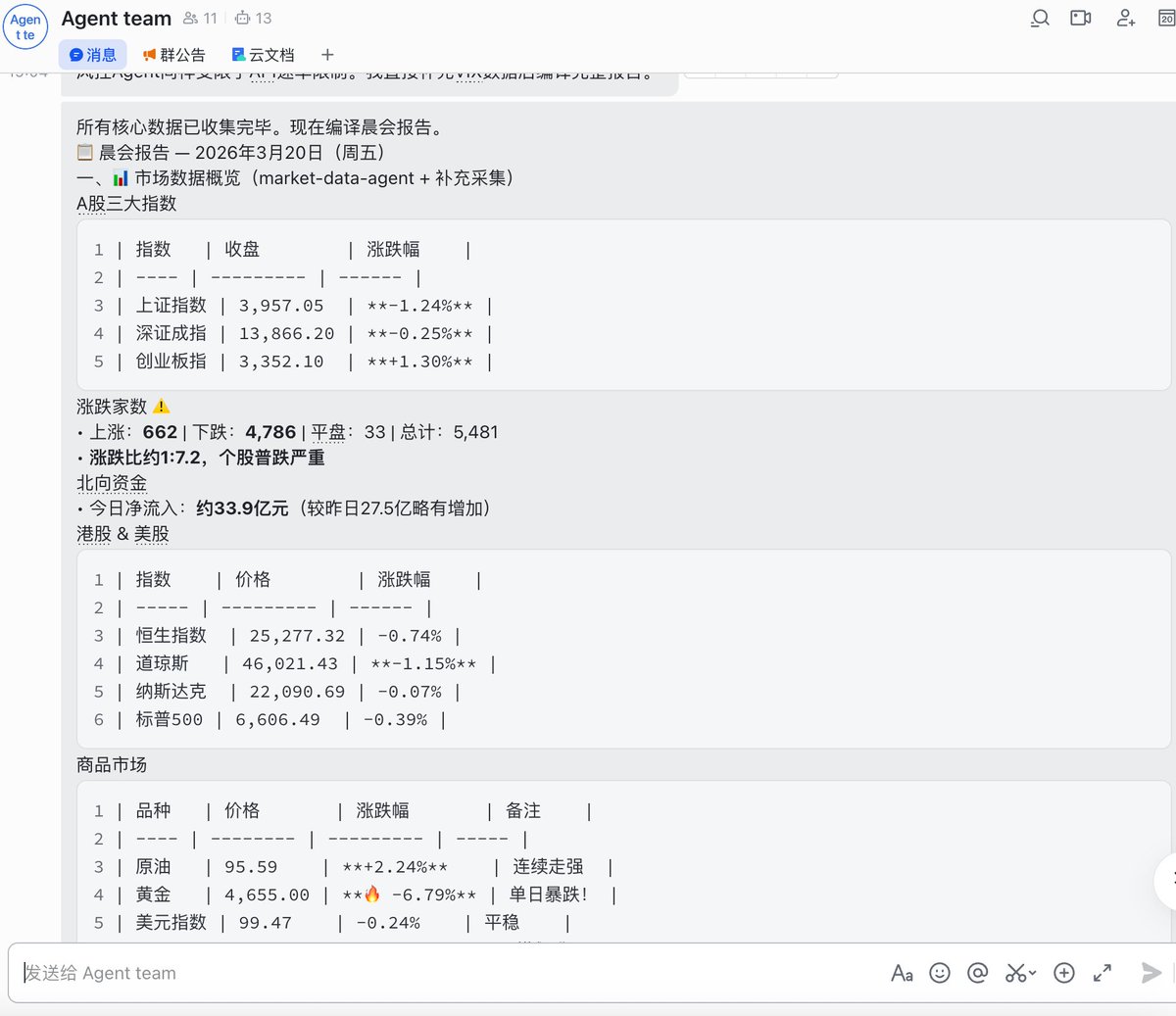This screenshot has width=1176, height=1016.
Task: Select the 恒生指数 price 25,277.32
Action: click(x=297, y=636)
